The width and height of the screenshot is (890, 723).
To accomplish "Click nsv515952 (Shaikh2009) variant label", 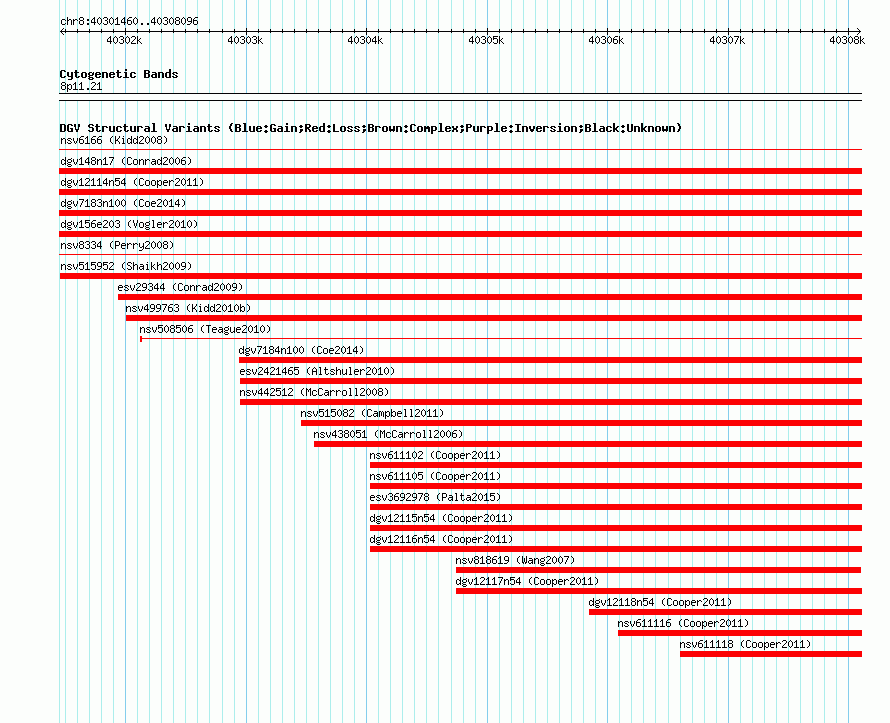I will [126, 266].
